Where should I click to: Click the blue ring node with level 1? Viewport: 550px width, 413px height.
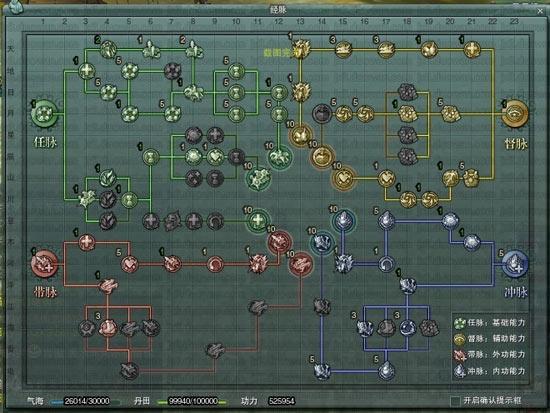pyautogui.click(x=386, y=264)
